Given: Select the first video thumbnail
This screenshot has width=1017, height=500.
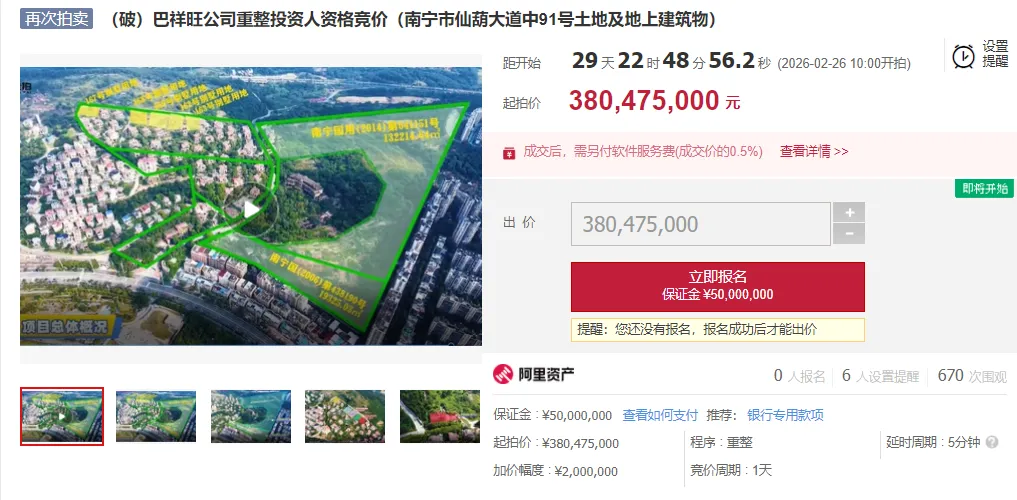Looking at the screenshot, I should pyautogui.click(x=62, y=416).
